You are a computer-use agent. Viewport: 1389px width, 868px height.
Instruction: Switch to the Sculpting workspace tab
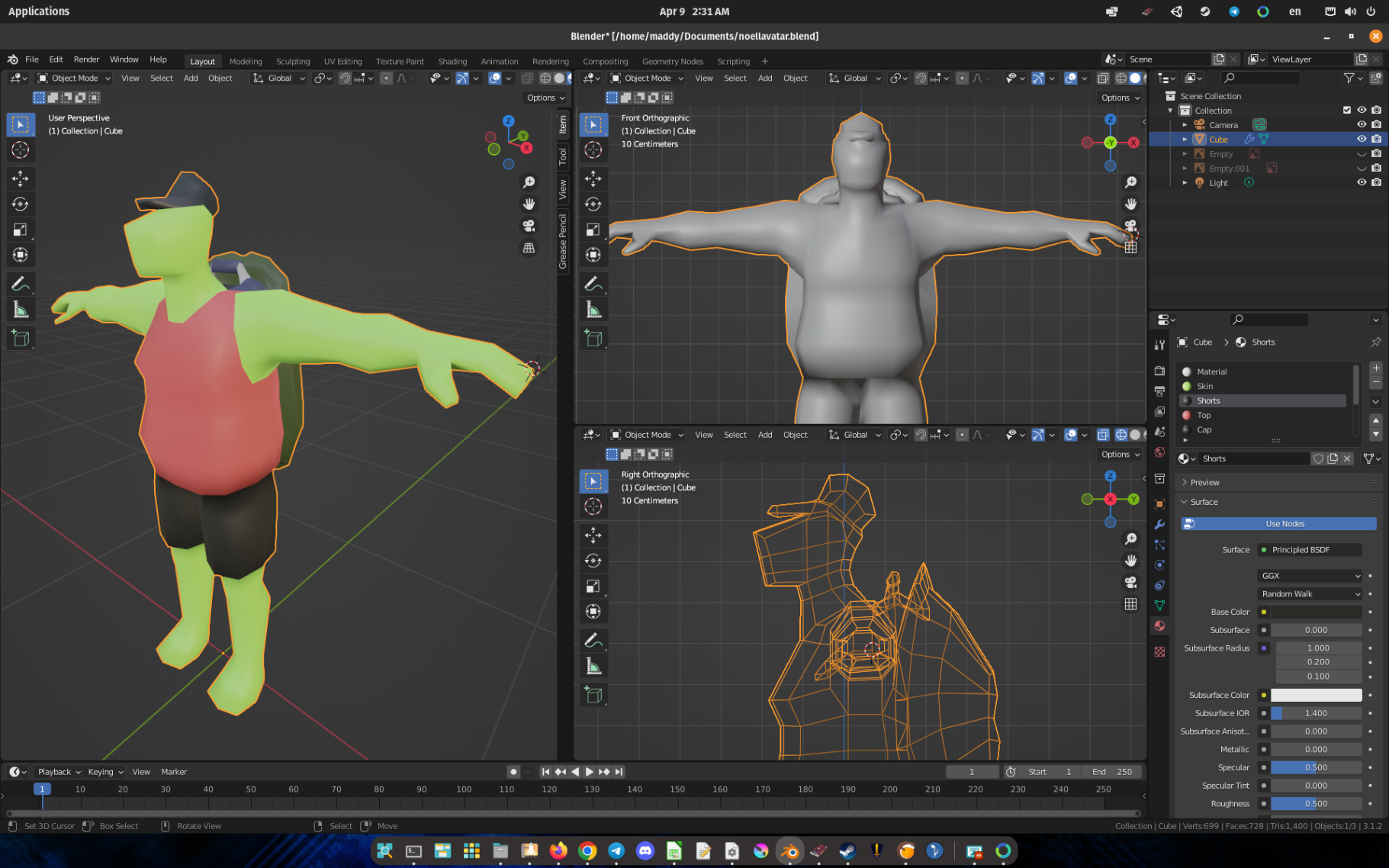(x=293, y=61)
